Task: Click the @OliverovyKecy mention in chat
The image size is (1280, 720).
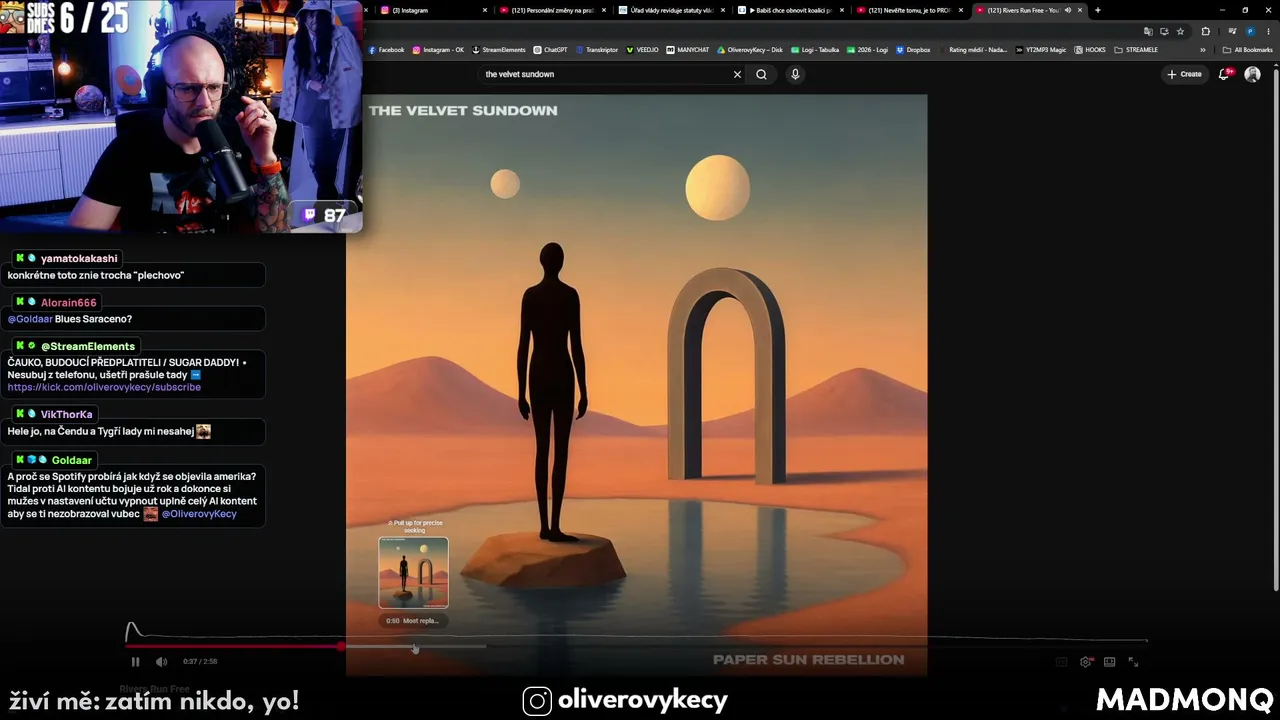Action: click(x=199, y=514)
